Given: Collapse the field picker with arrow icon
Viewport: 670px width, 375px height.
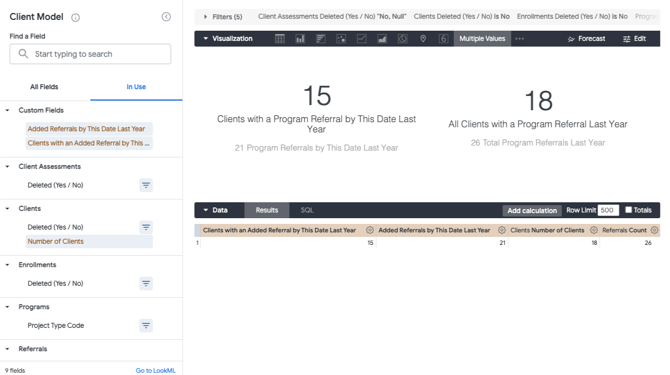Looking at the screenshot, I should click(166, 17).
